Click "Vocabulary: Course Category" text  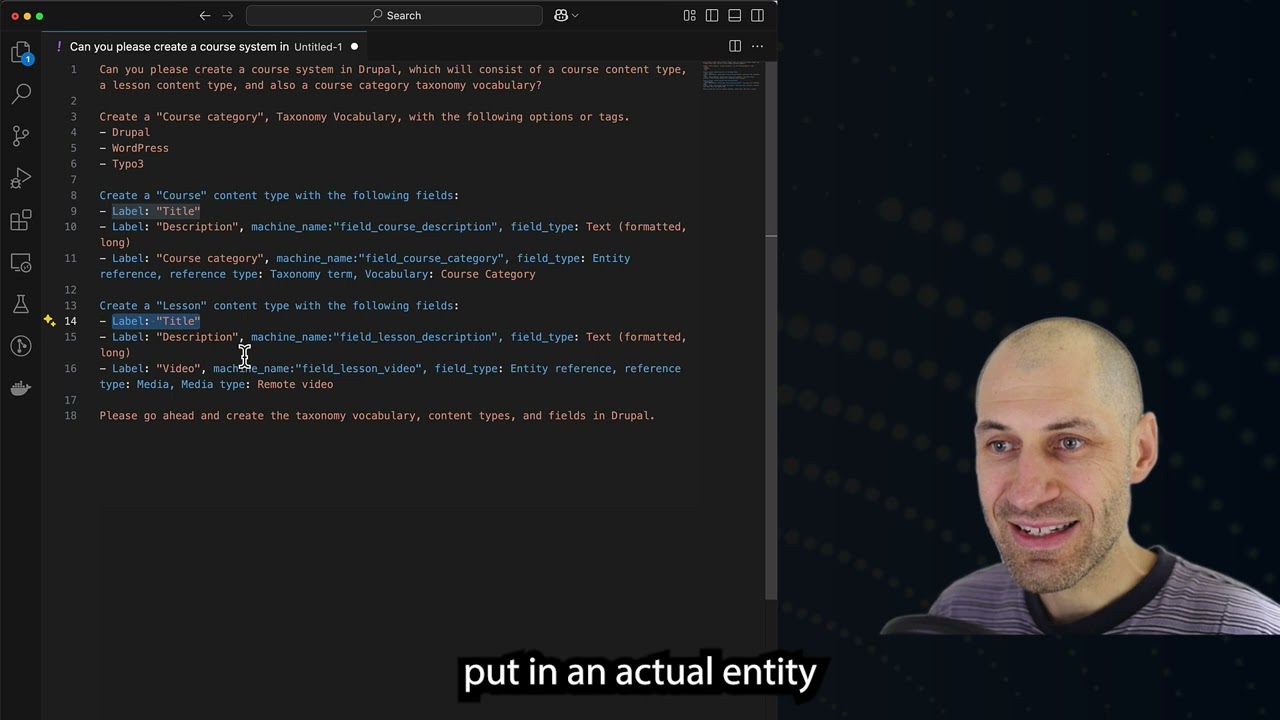[450, 274]
